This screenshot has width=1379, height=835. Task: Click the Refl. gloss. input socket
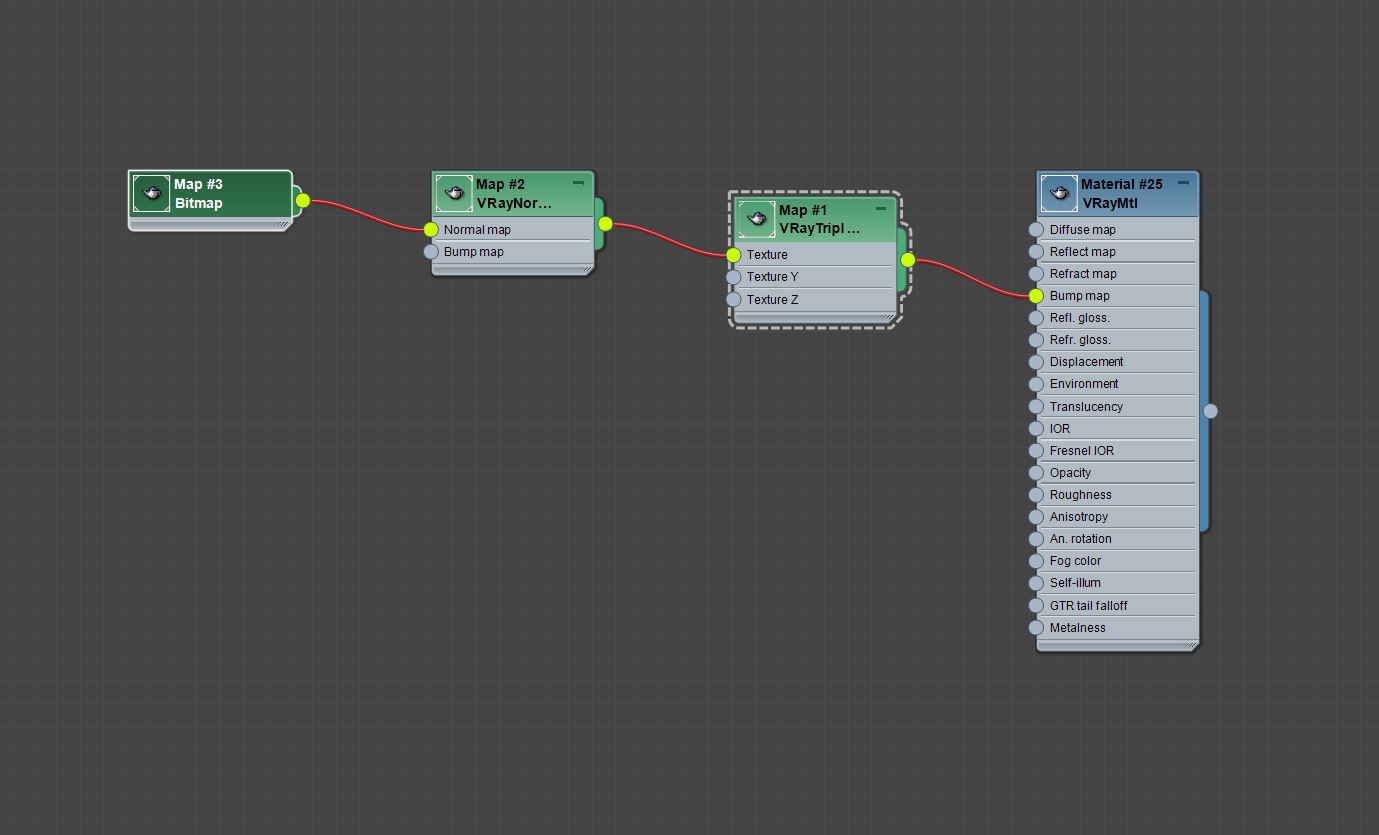point(1036,318)
